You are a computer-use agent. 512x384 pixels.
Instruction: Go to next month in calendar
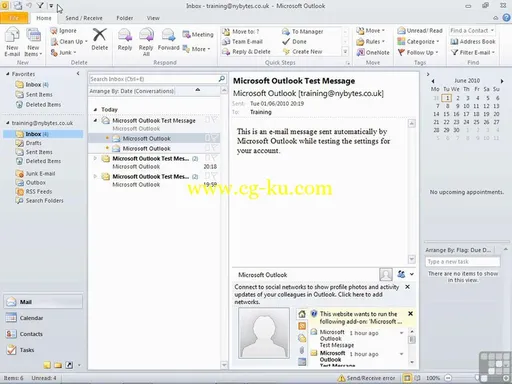501,81
